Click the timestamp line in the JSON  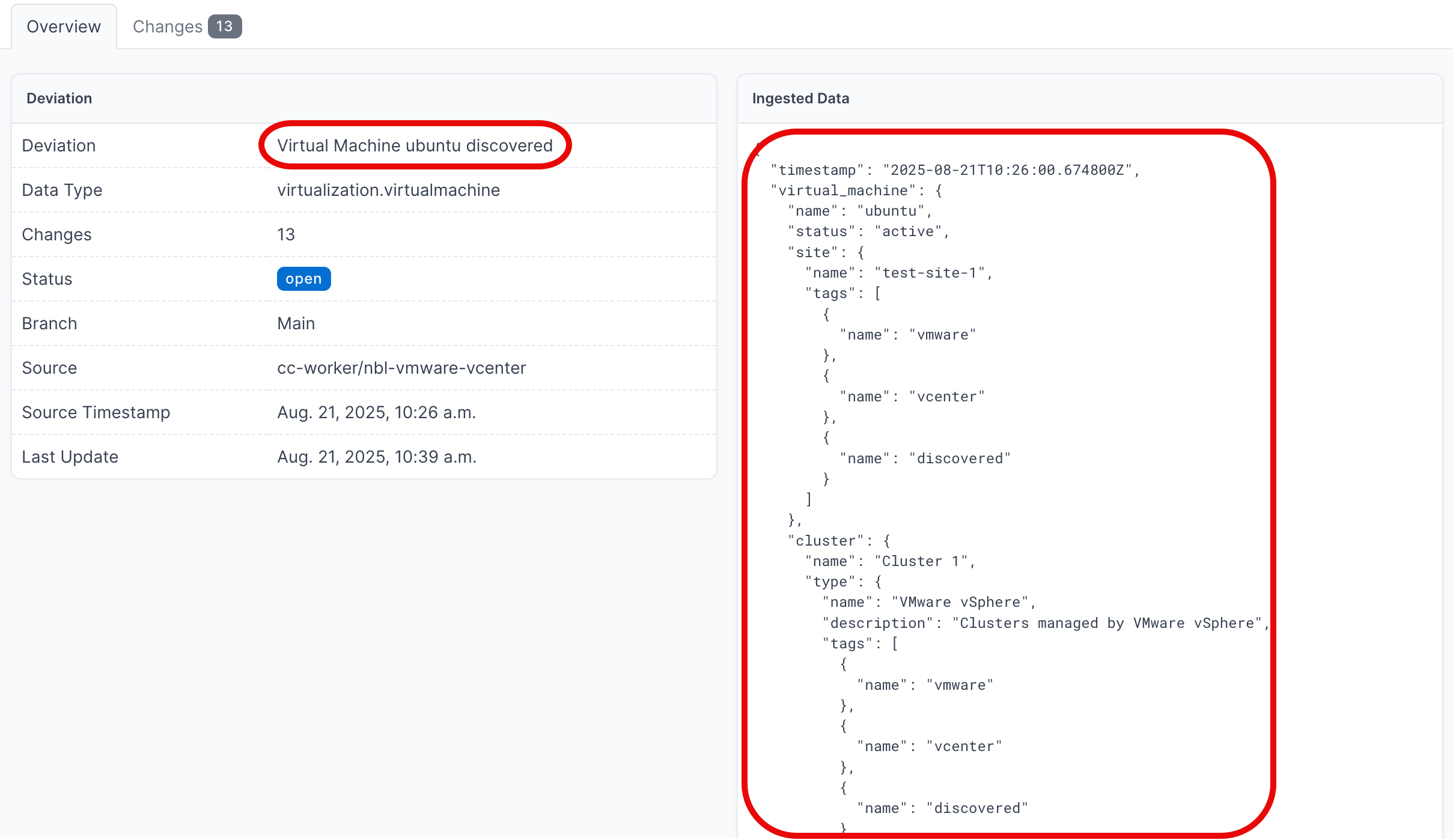point(954,170)
